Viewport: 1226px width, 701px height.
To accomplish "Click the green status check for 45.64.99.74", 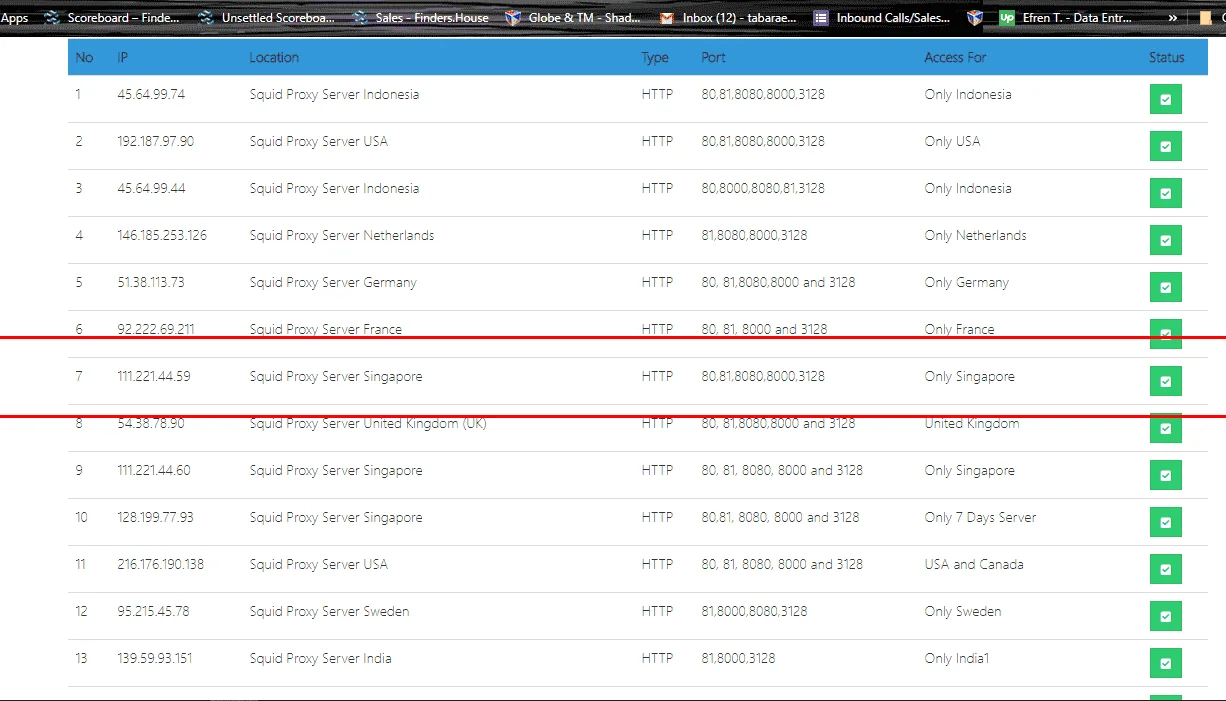I will click(x=1165, y=99).
